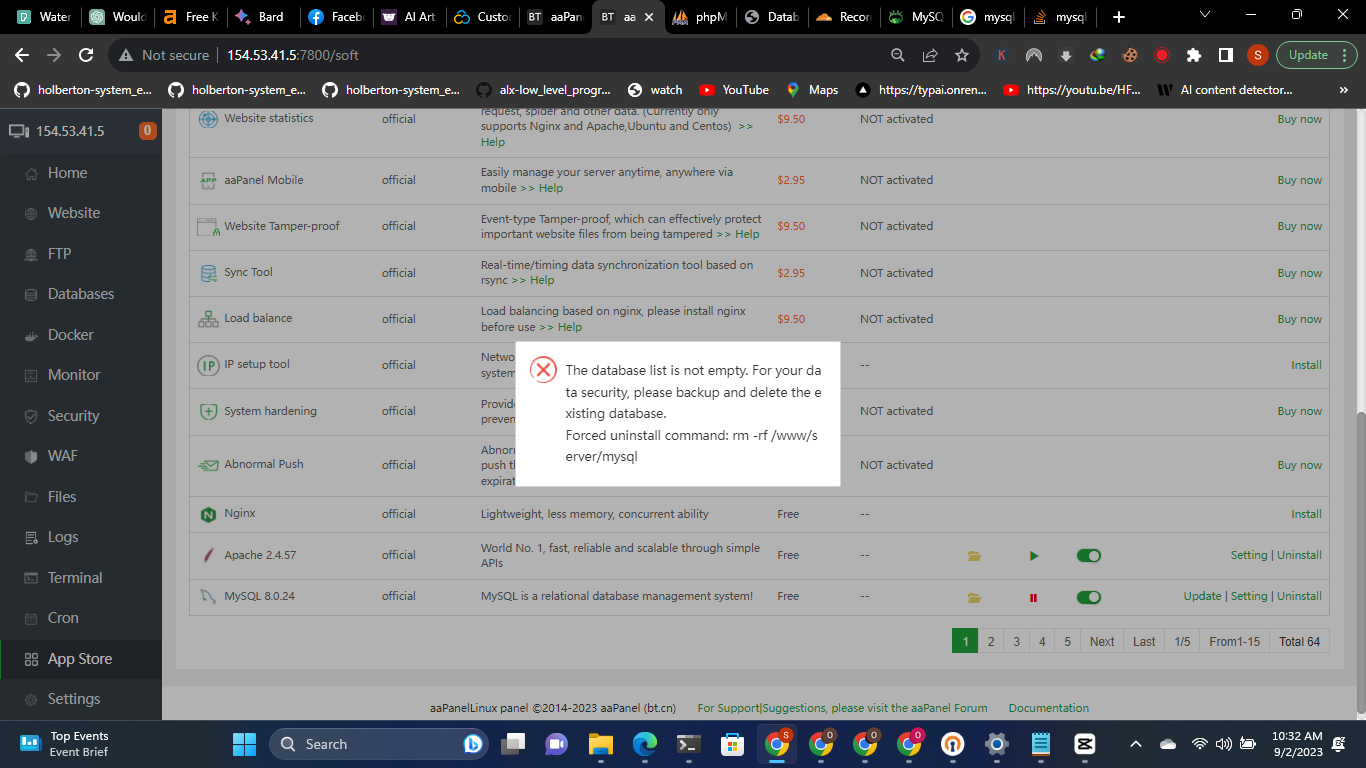
Task: Go to page 5 of app list
Action: 1068,641
